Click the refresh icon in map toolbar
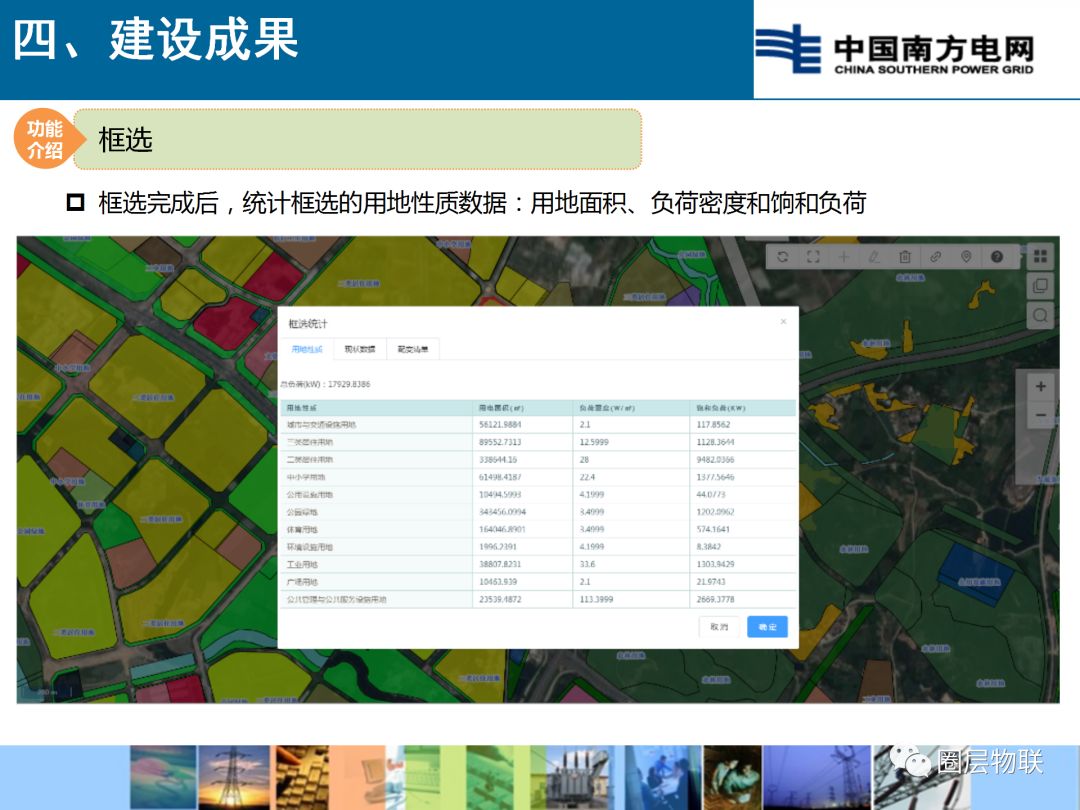This screenshot has width=1080, height=810. (782, 257)
